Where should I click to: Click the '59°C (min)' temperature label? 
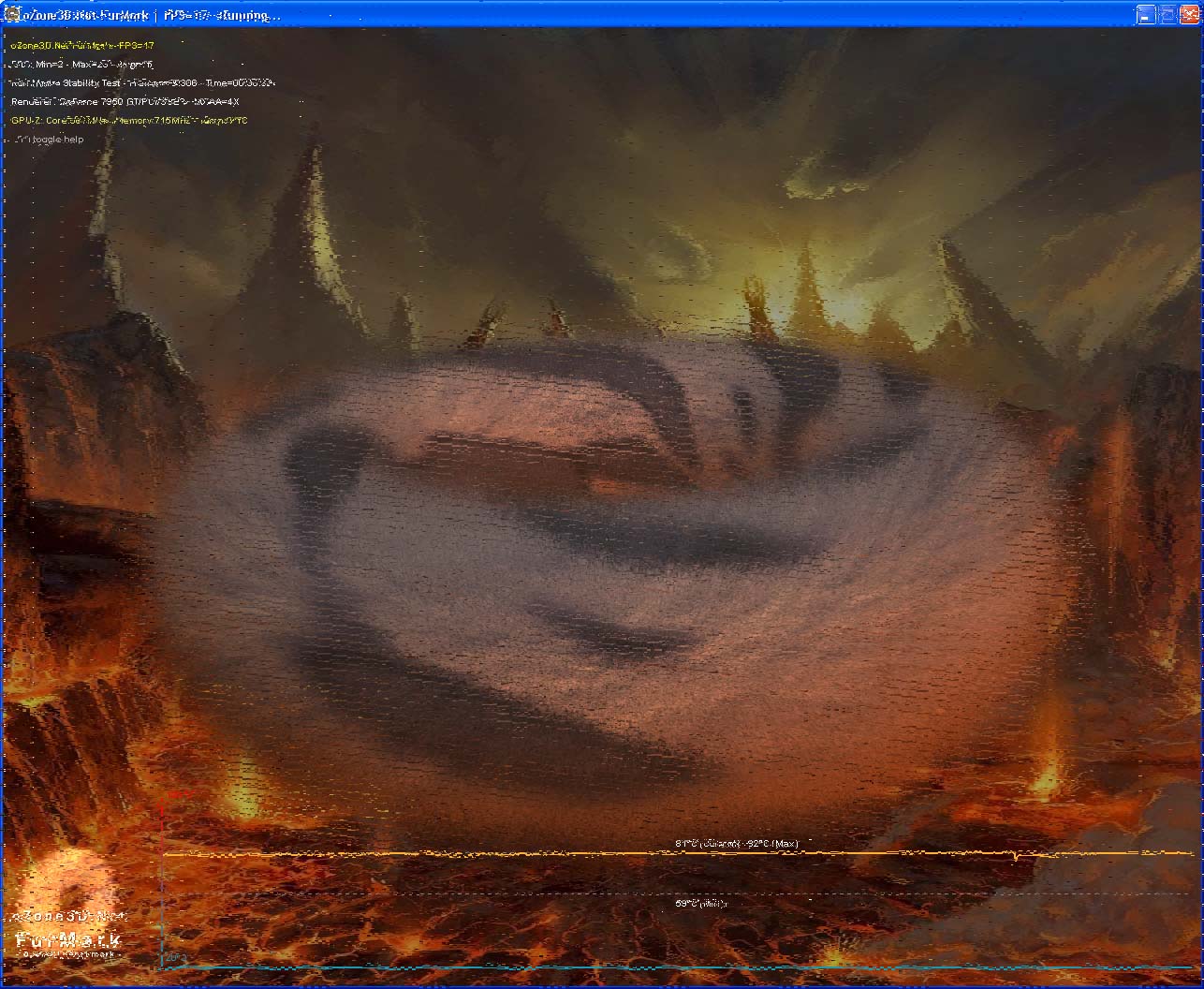(701, 903)
